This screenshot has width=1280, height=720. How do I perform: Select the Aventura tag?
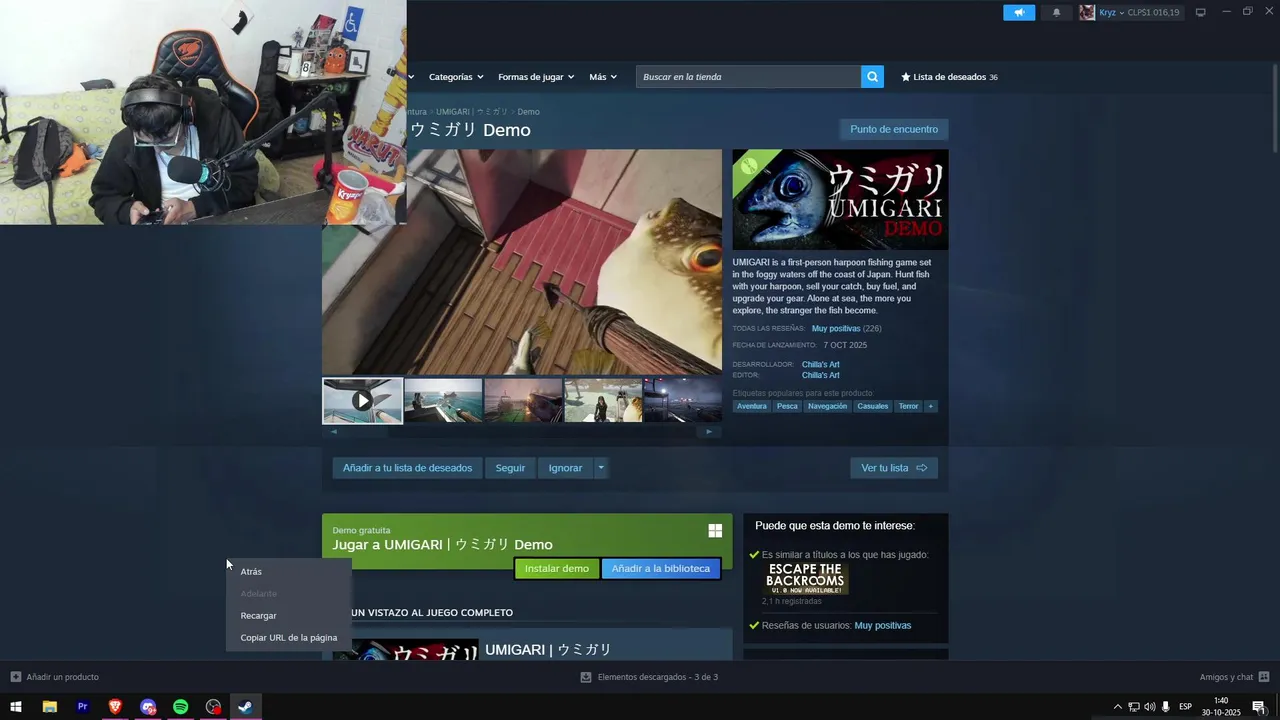pos(752,406)
